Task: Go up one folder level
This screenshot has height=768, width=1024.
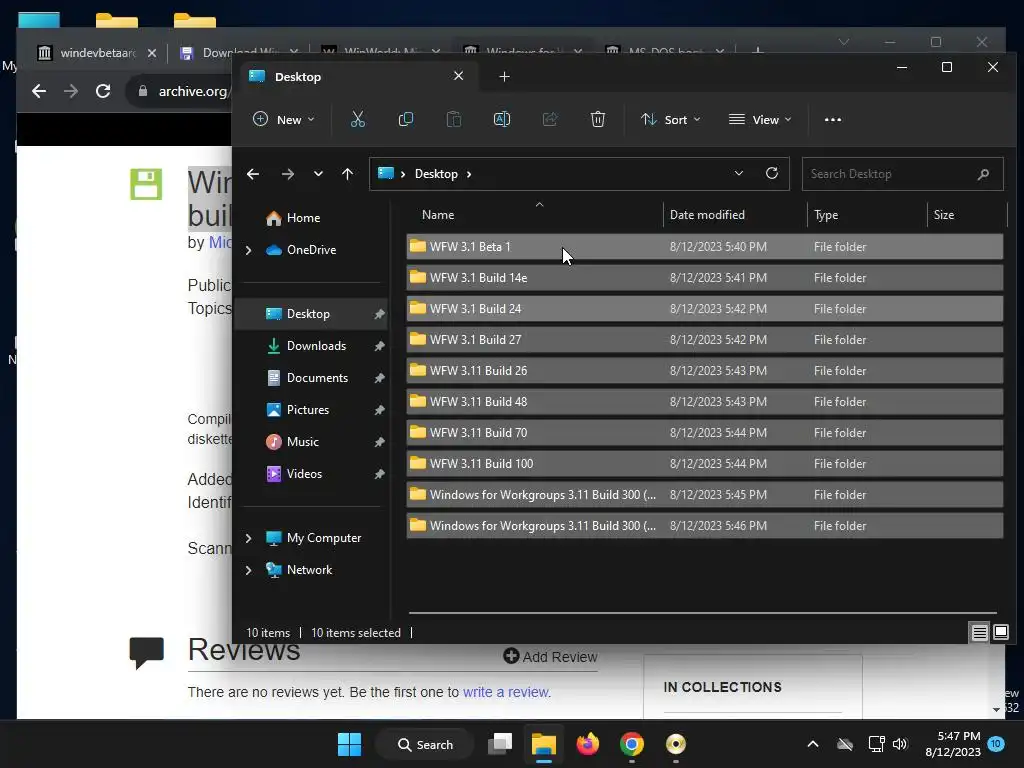Action: (x=347, y=174)
